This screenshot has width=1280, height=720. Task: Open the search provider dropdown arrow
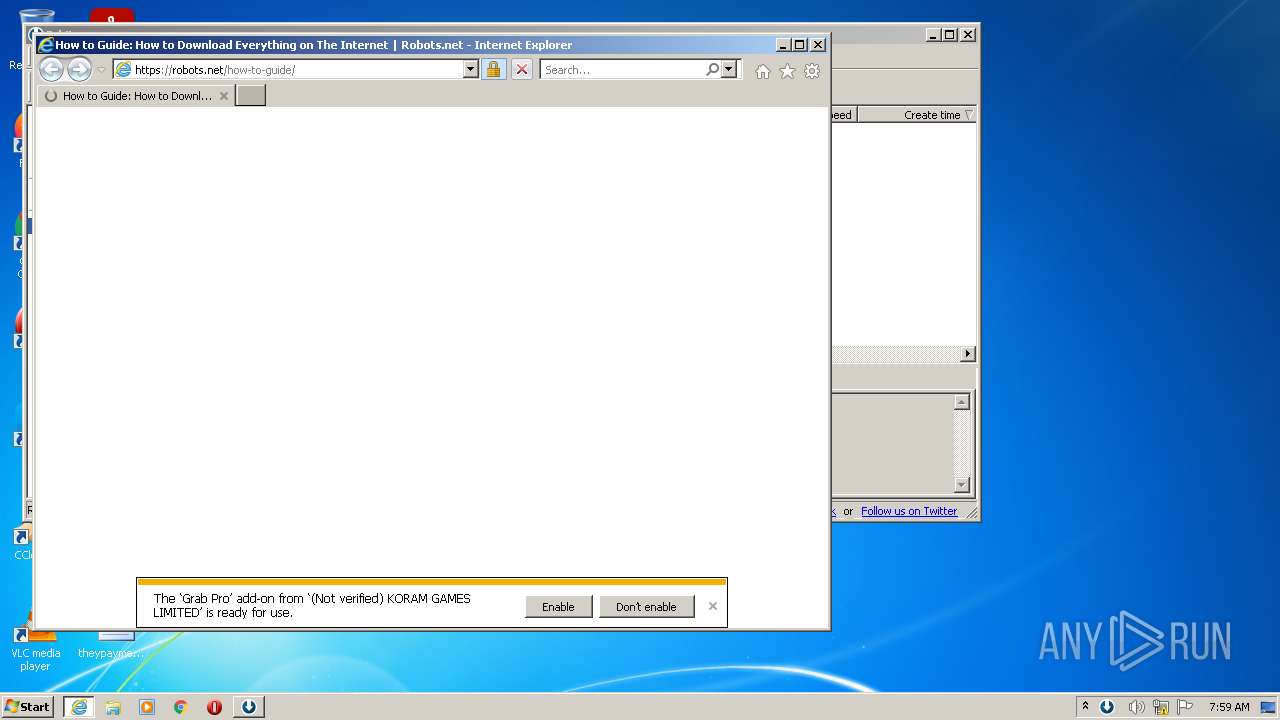click(729, 70)
